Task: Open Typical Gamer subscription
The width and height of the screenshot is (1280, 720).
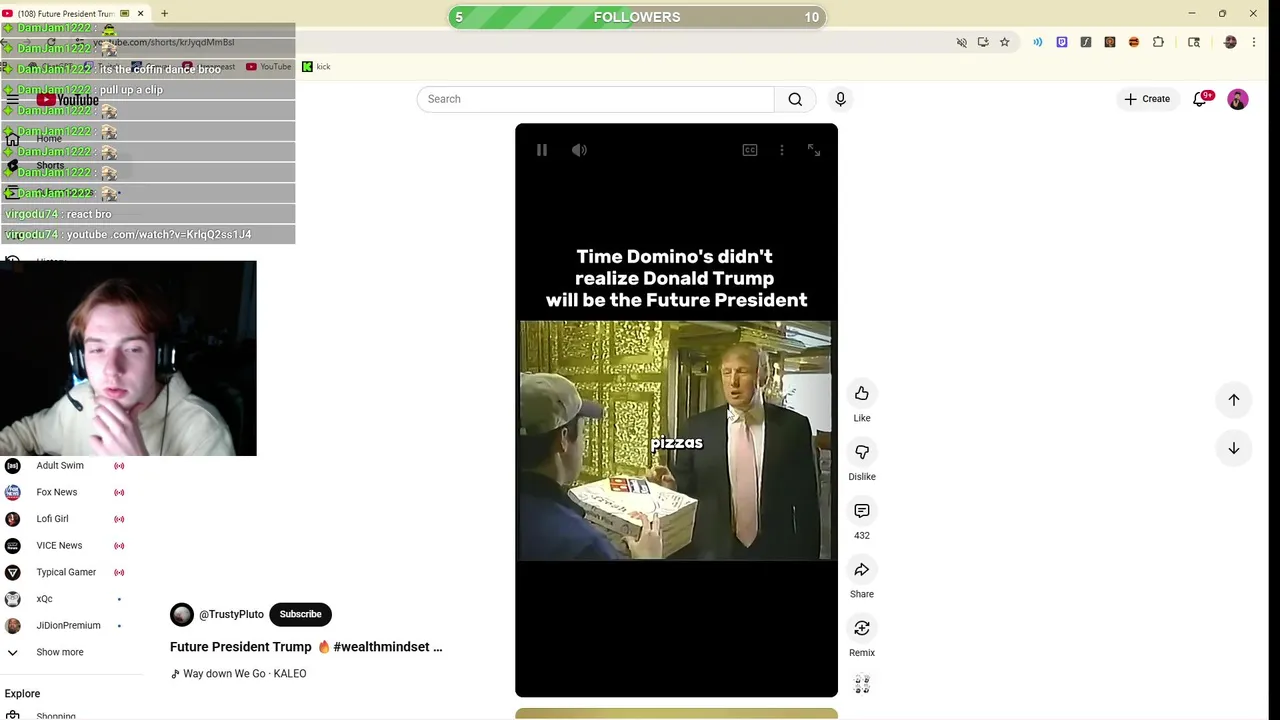Action: (66, 572)
